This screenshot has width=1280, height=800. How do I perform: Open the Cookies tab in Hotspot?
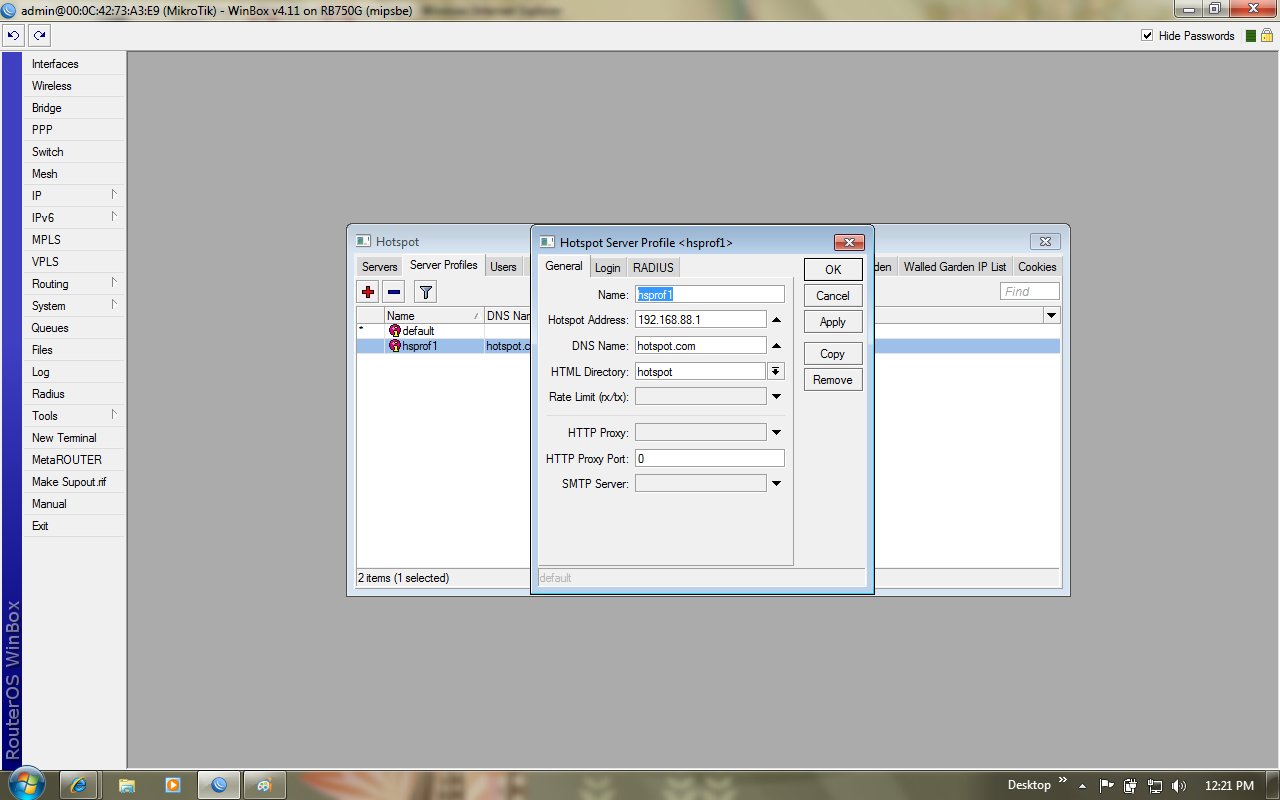(1037, 267)
